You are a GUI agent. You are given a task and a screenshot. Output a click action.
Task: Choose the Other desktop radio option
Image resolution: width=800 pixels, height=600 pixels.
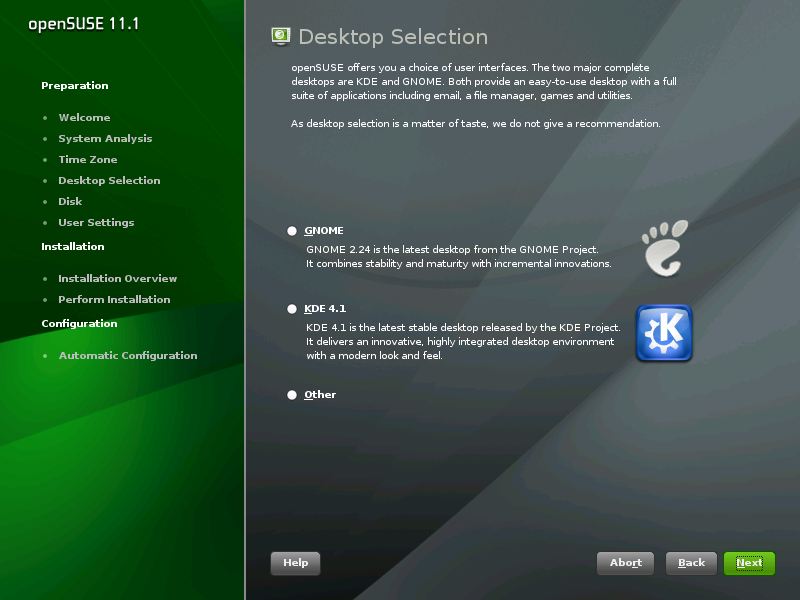pos(292,395)
